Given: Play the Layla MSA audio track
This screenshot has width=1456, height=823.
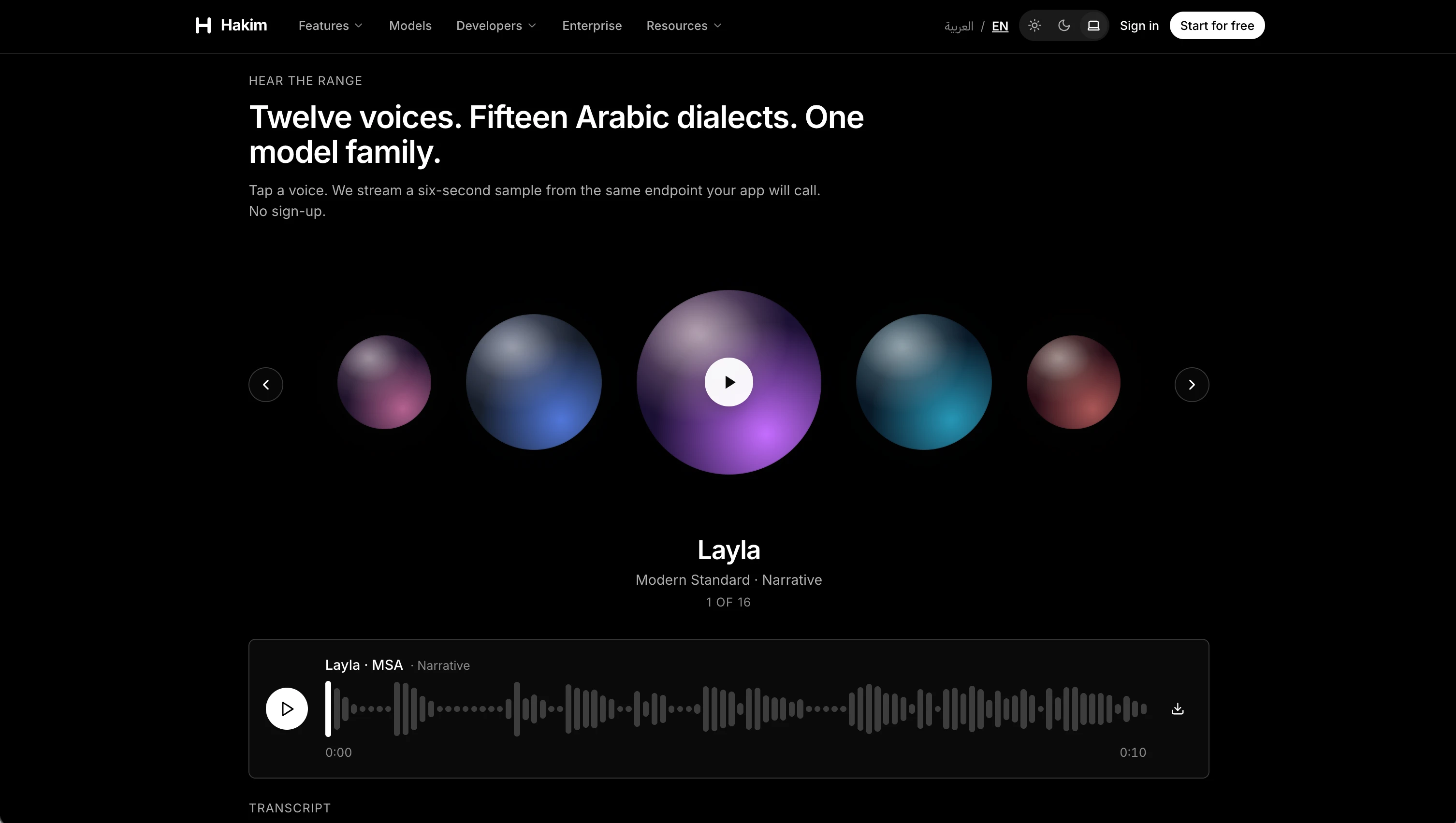Looking at the screenshot, I should click(287, 708).
